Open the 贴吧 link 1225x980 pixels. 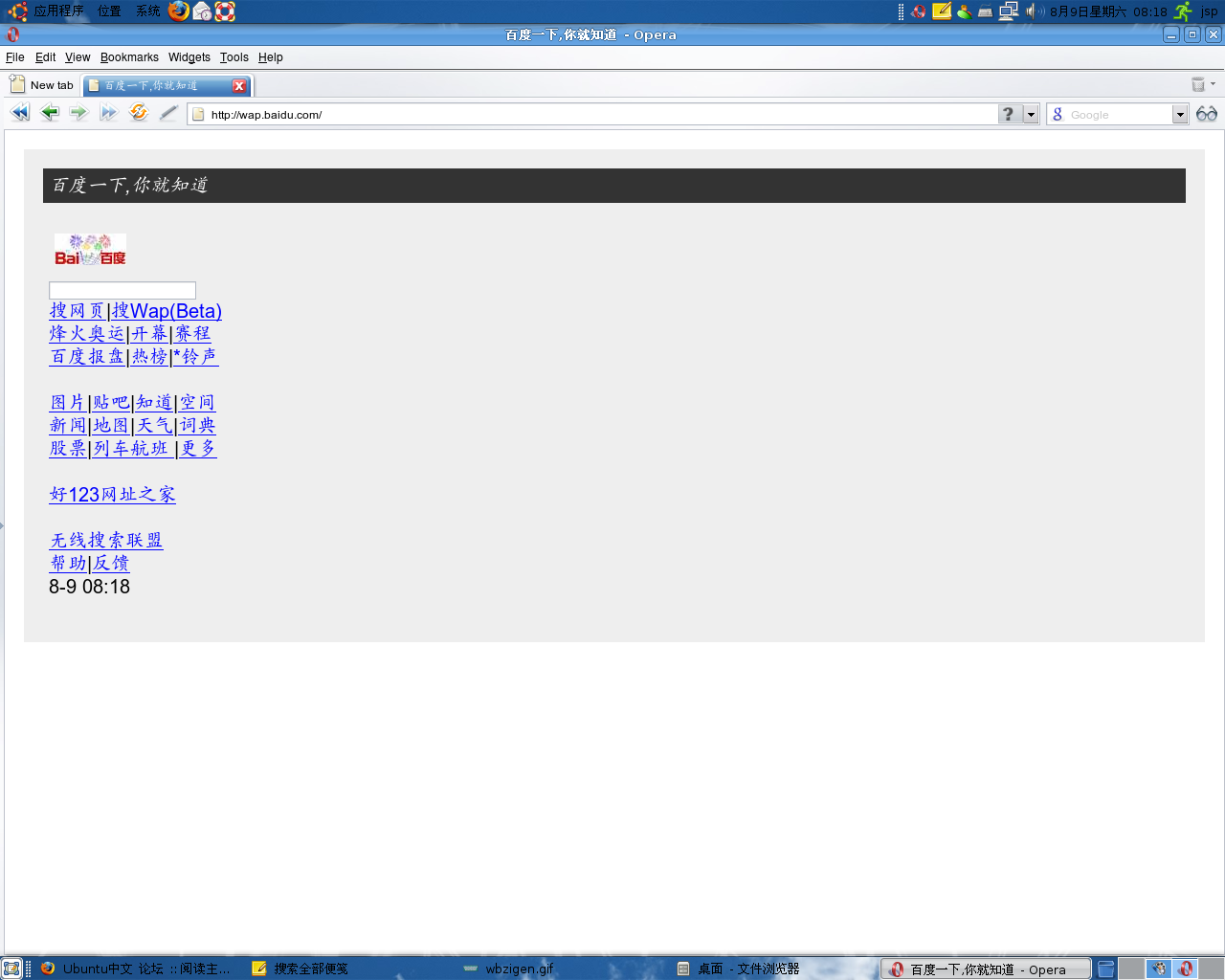(111, 403)
